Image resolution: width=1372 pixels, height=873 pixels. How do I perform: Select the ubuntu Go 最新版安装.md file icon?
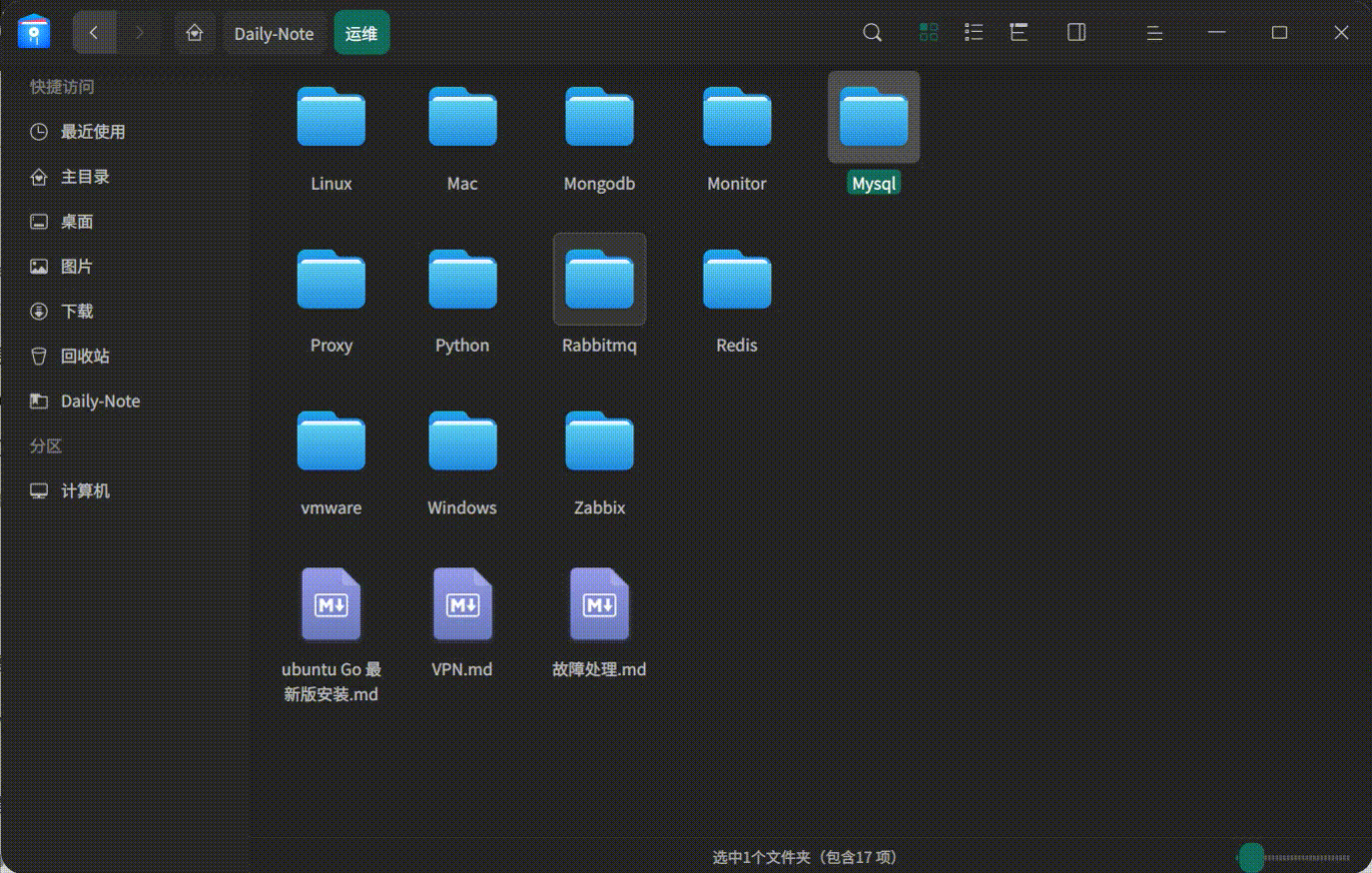pos(332,604)
